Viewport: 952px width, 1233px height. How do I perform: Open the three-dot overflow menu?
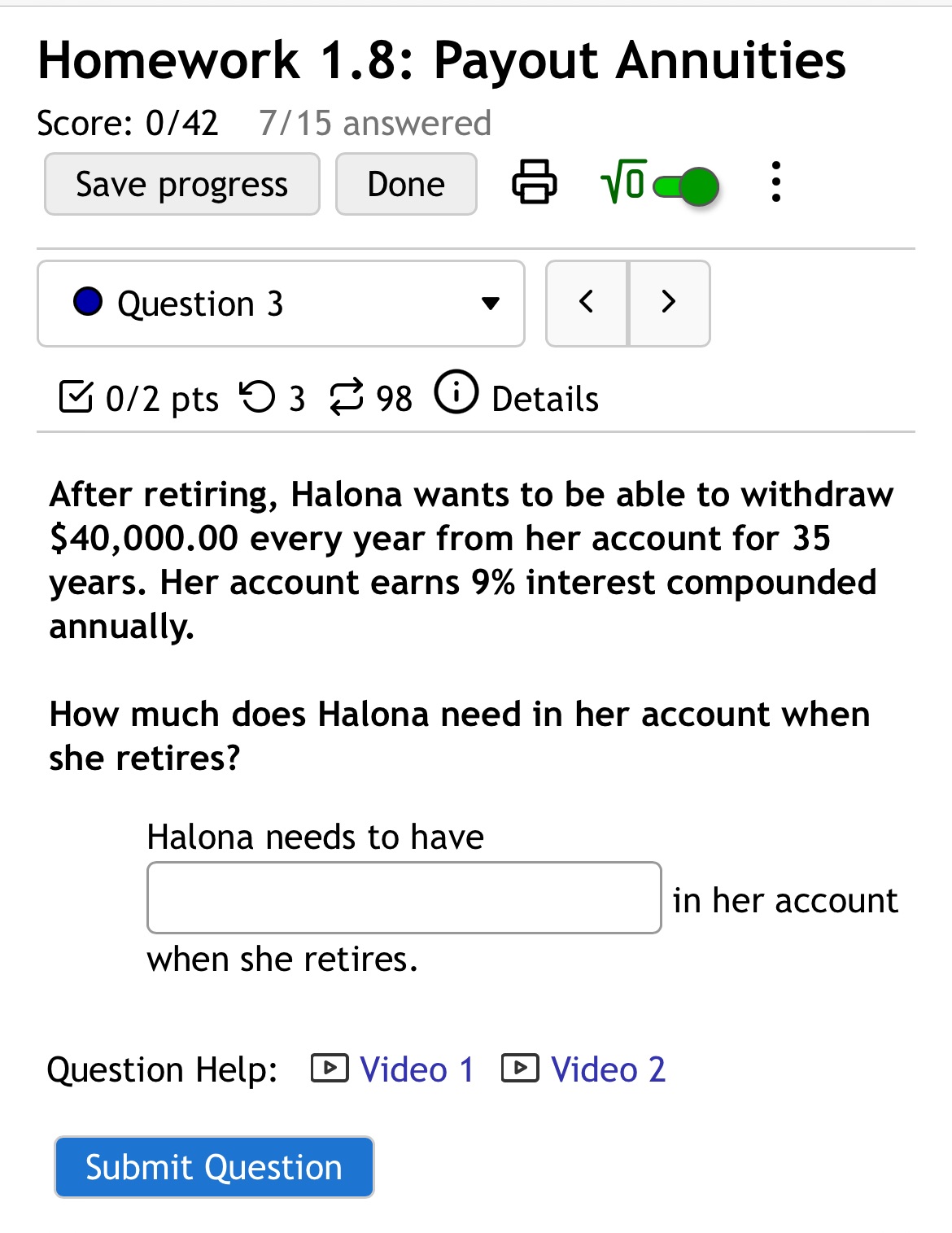point(776,184)
